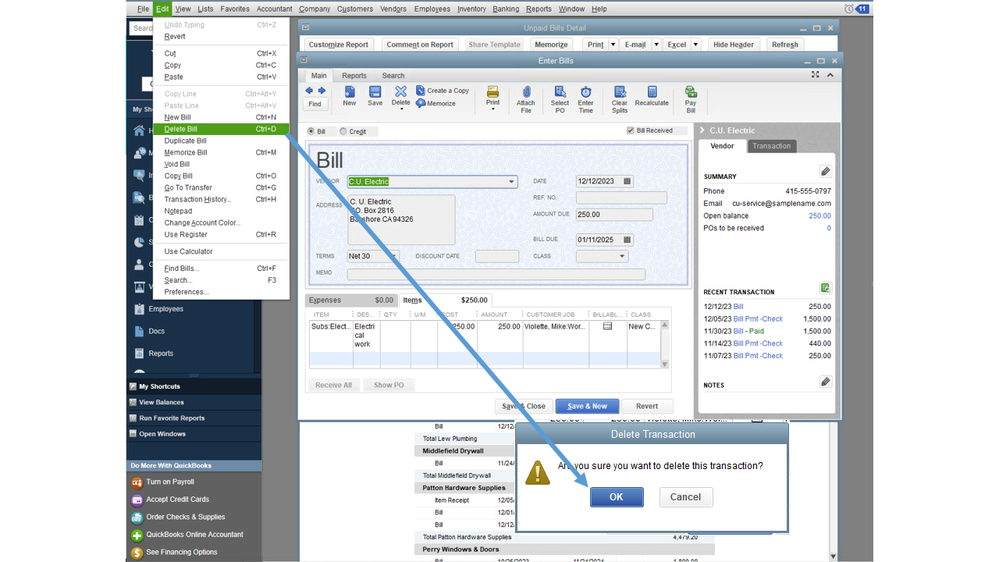Click Customize Report in Unpaid Bills Detail
Viewport: 999px width, 562px height.
(338, 45)
